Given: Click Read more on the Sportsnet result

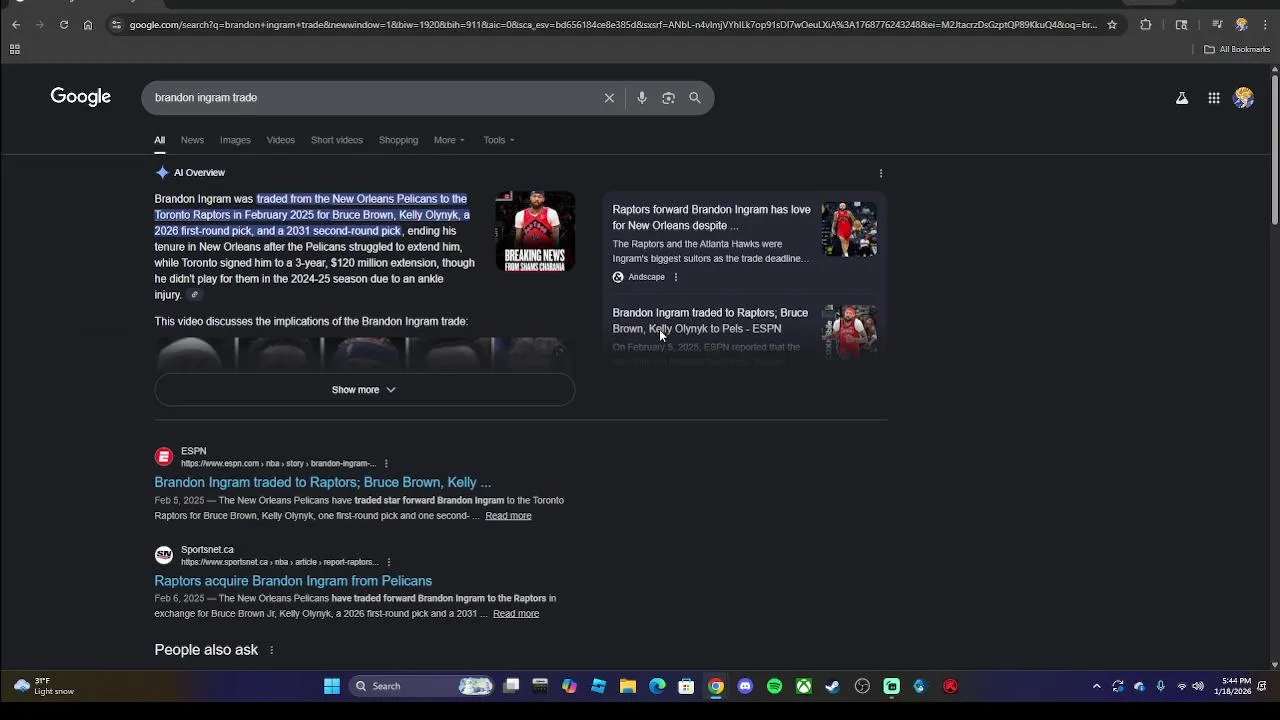Looking at the screenshot, I should pyautogui.click(x=516, y=614).
